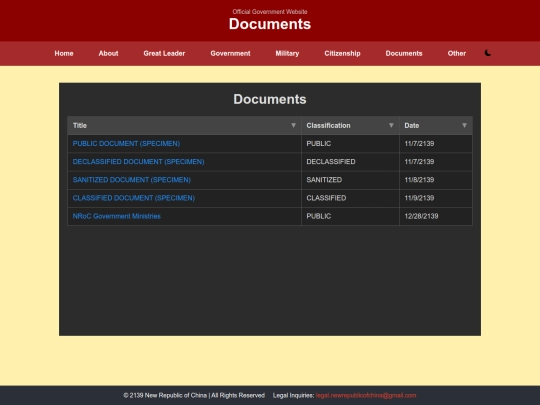Click the Title column header text
Viewport: 540px width, 405px height.
click(x=80, y=125)
